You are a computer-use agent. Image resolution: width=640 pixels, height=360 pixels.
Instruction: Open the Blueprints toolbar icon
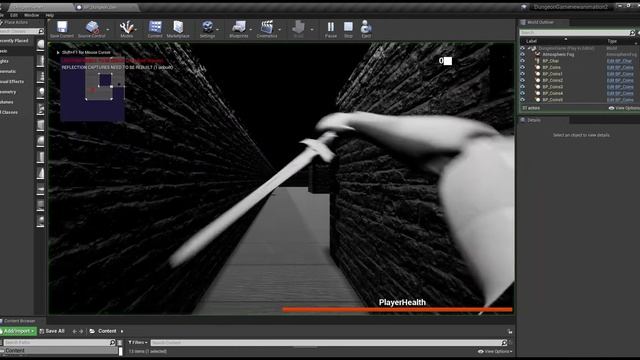239,29
